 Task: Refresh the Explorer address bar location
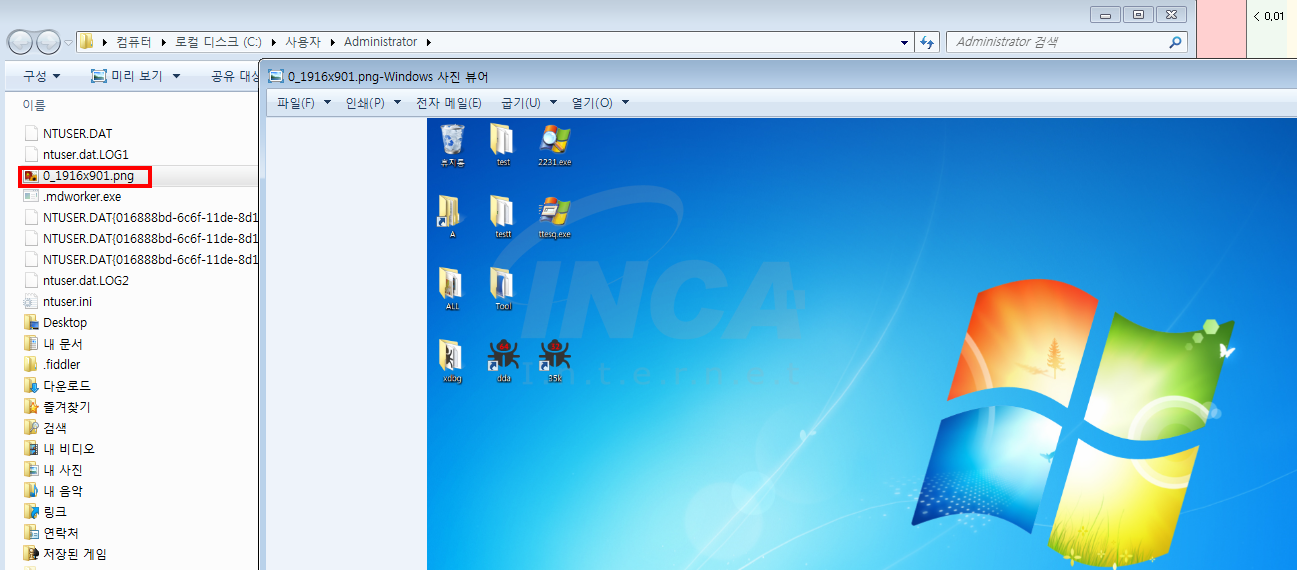(x=927, y=42)
